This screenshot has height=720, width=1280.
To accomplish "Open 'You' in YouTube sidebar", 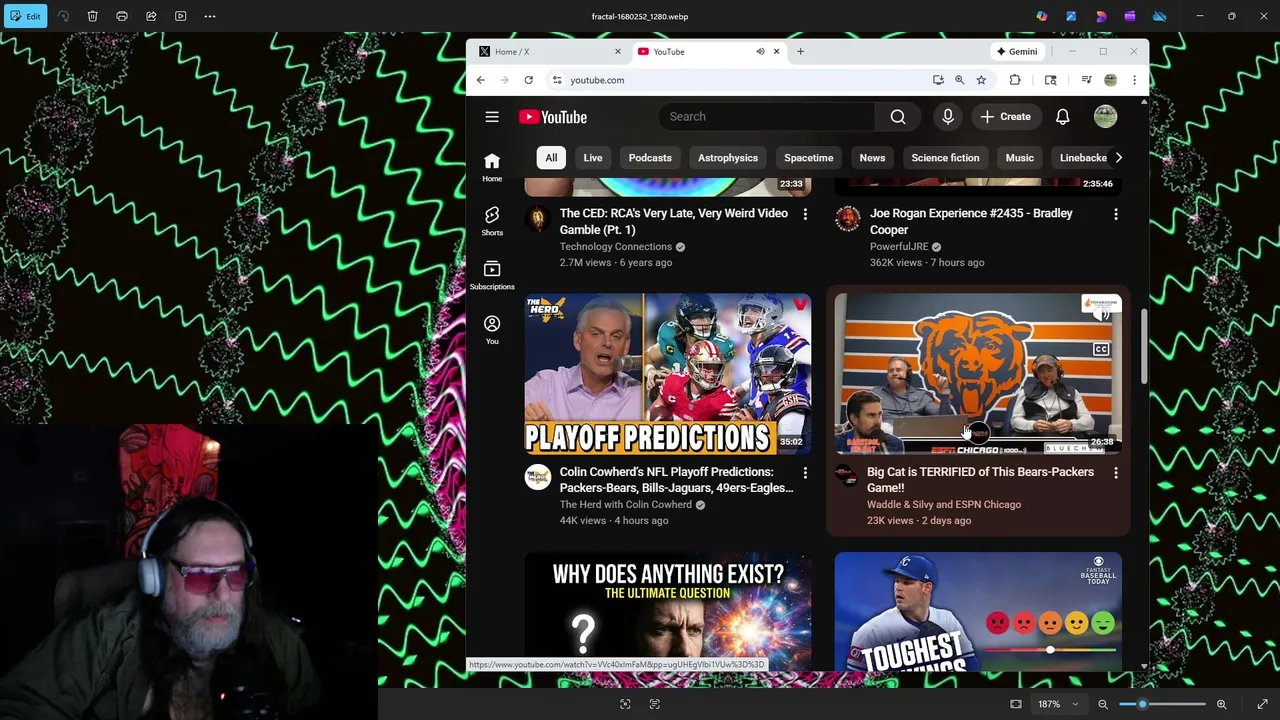I will click(x=492, y=330).
